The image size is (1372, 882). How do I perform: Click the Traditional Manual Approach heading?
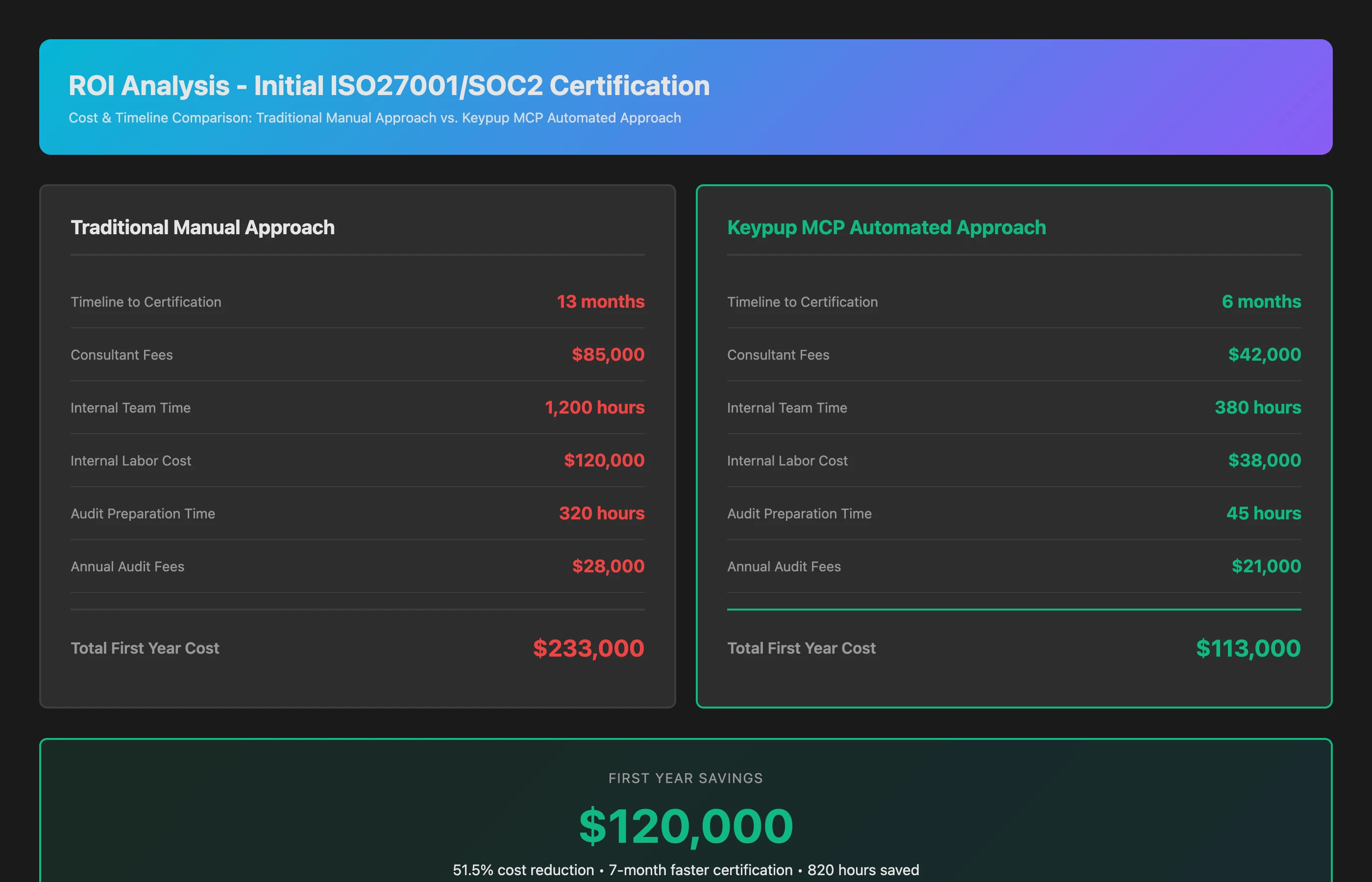click(x=202, y=227)
